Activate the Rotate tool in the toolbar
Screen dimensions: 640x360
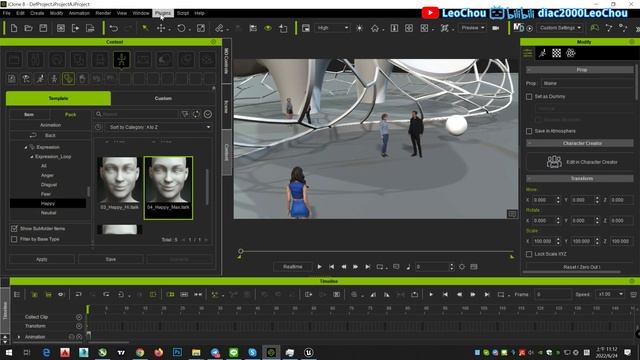pyautogui.click(x=181, y=28)
